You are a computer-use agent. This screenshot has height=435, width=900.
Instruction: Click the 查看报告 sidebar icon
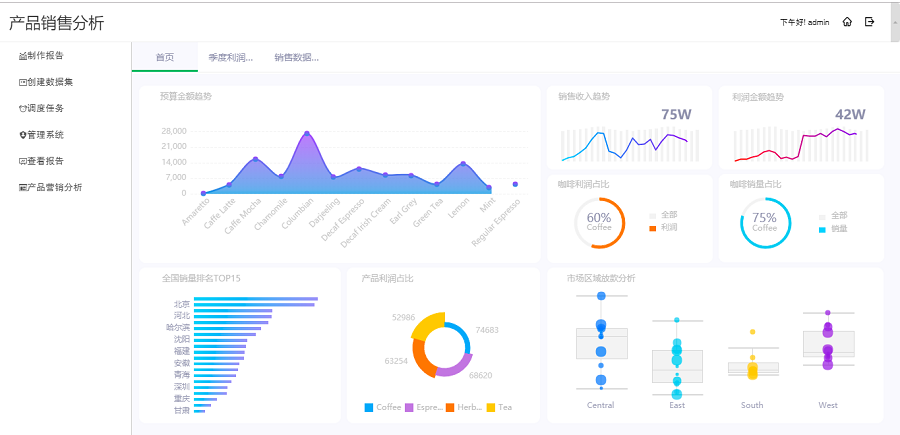tap(23, 161)
